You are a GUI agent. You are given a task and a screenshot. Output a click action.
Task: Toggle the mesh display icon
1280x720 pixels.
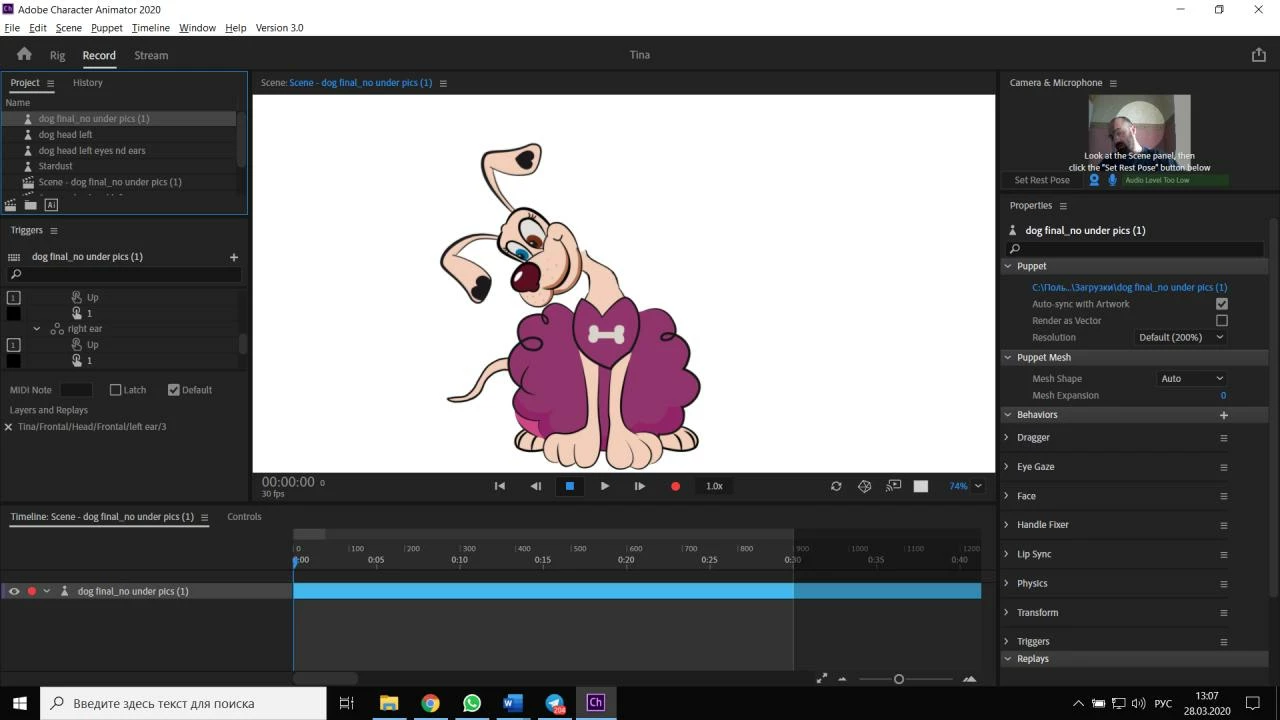(865, 486)
